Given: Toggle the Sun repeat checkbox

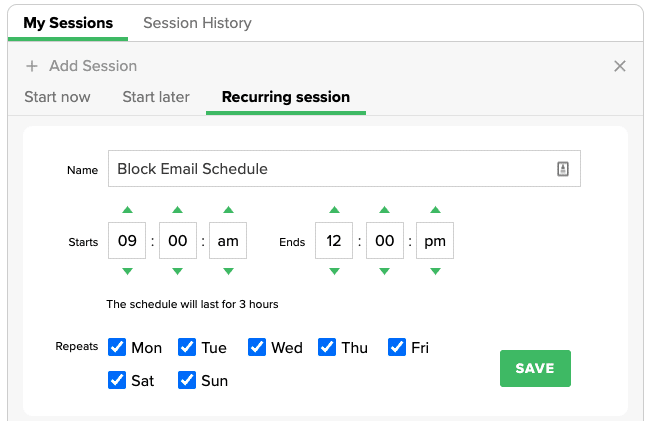Looking at the screenshot, I should [x=187, y=380].
